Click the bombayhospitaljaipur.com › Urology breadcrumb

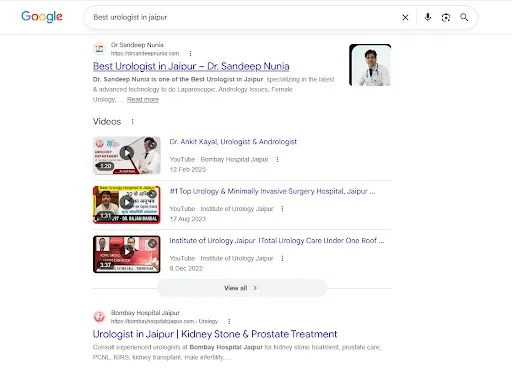[164, 321]
